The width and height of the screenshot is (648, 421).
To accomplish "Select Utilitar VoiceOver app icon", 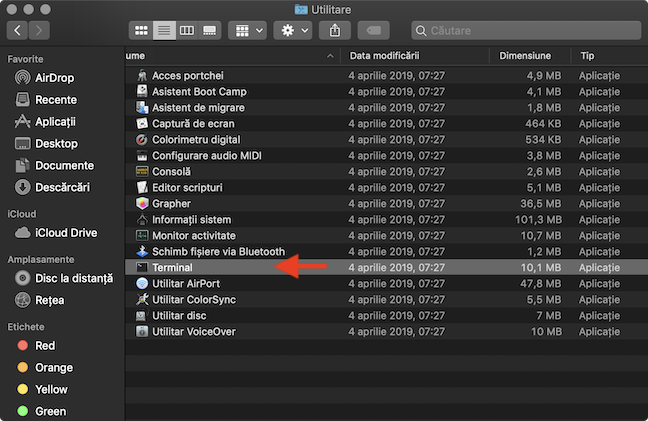I will [x=142, y=331].
